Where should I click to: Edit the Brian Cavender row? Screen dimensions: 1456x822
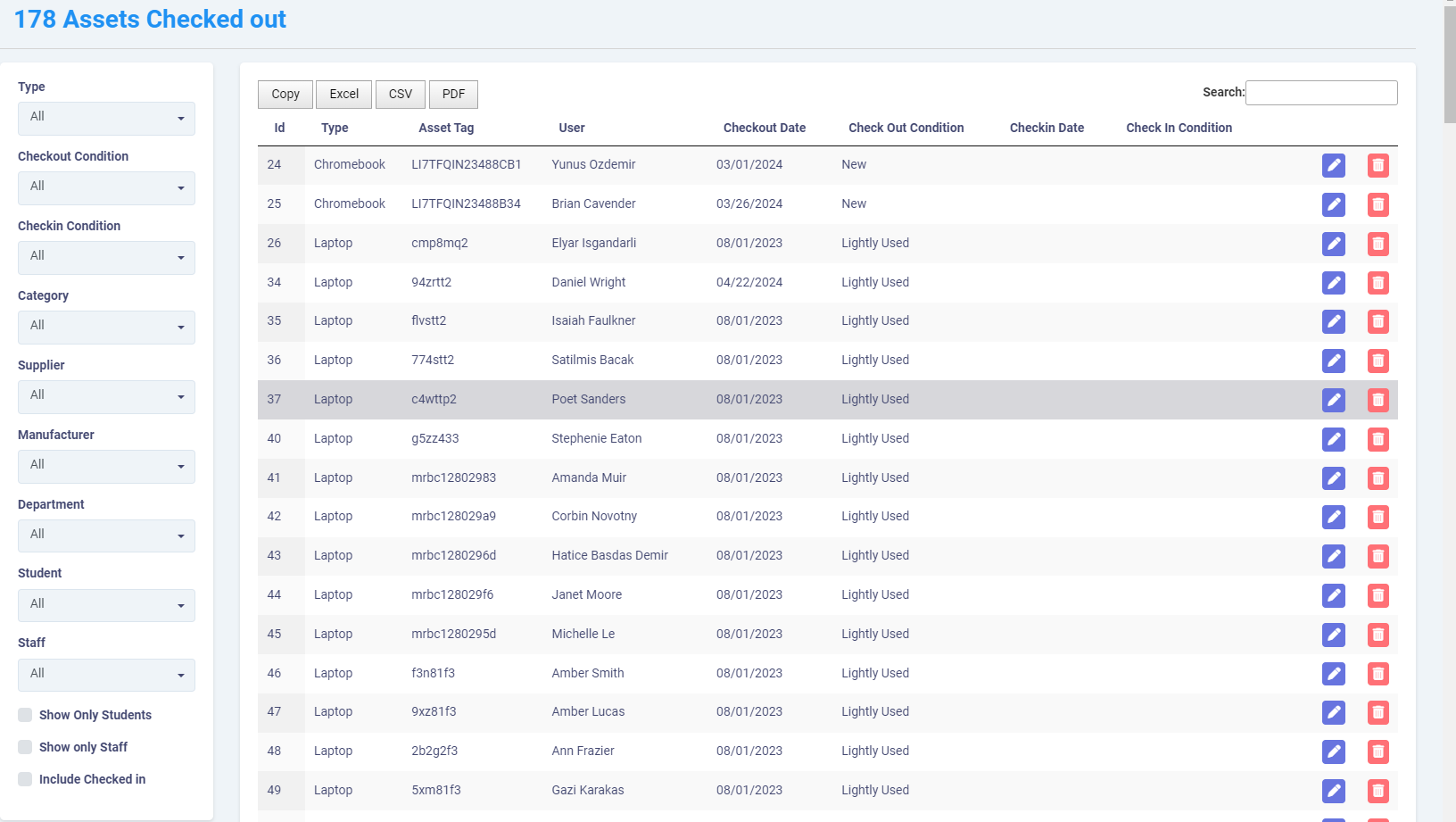pos(1334,204)
